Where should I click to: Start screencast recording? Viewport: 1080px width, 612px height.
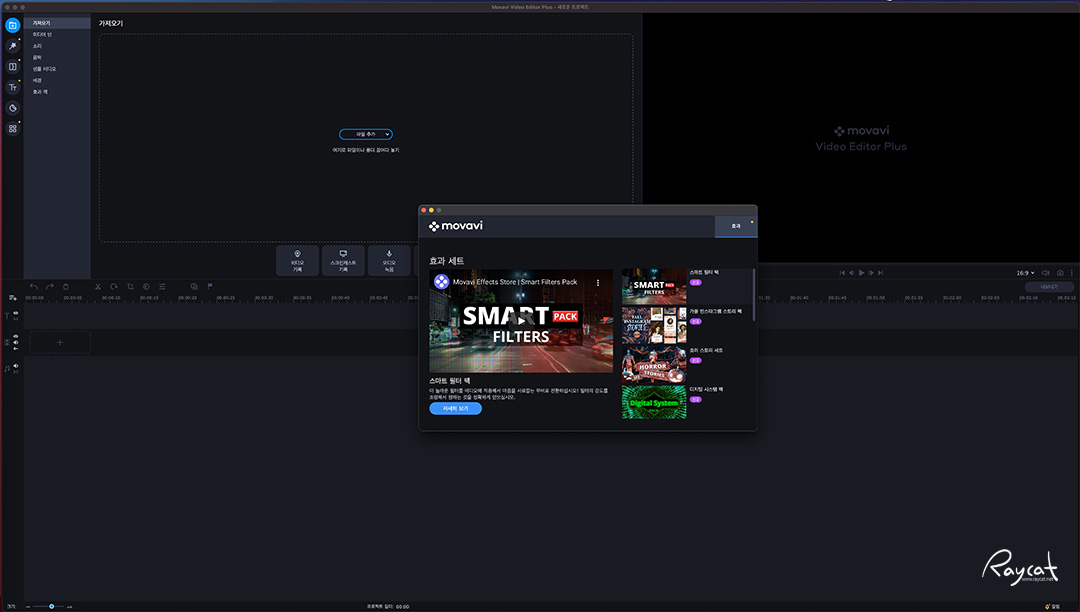[x=343, y=261]
